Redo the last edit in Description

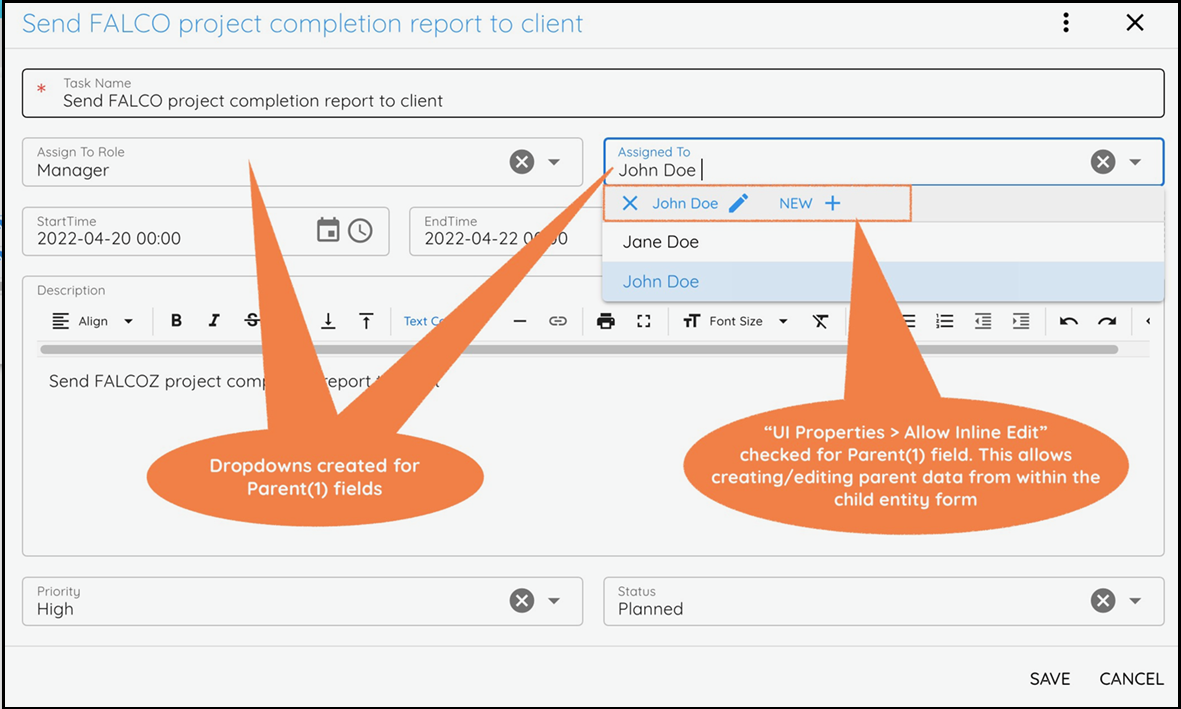(x=1106, y=321)
